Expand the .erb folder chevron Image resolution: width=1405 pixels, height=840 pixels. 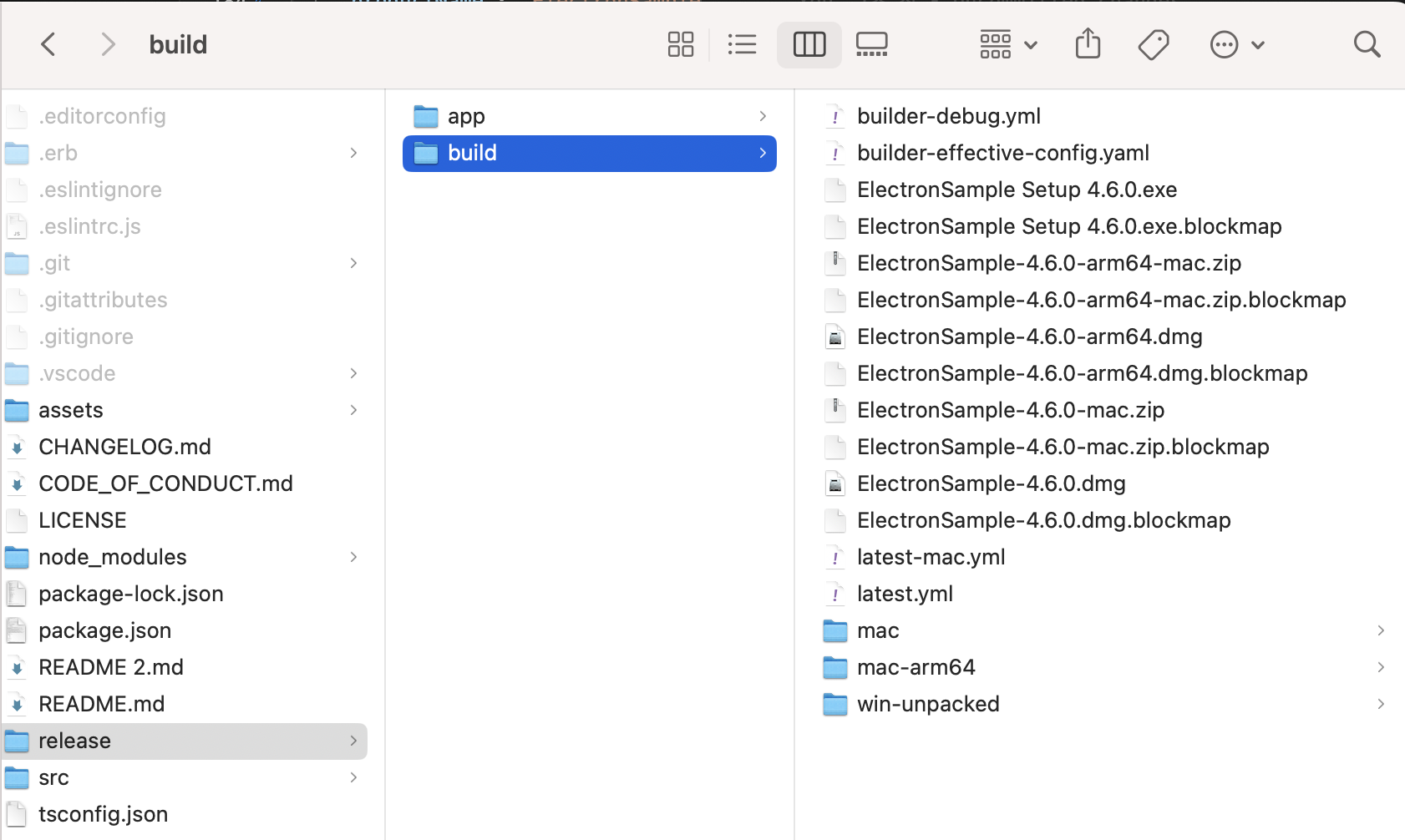click(354, 153)
